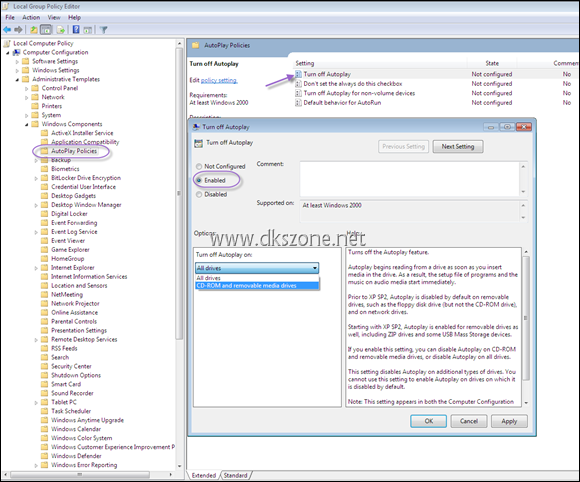Expand the Remote Desktop Services node
Image resolution: width=580 pixels, height=482 pixels.
pos(36,340)
